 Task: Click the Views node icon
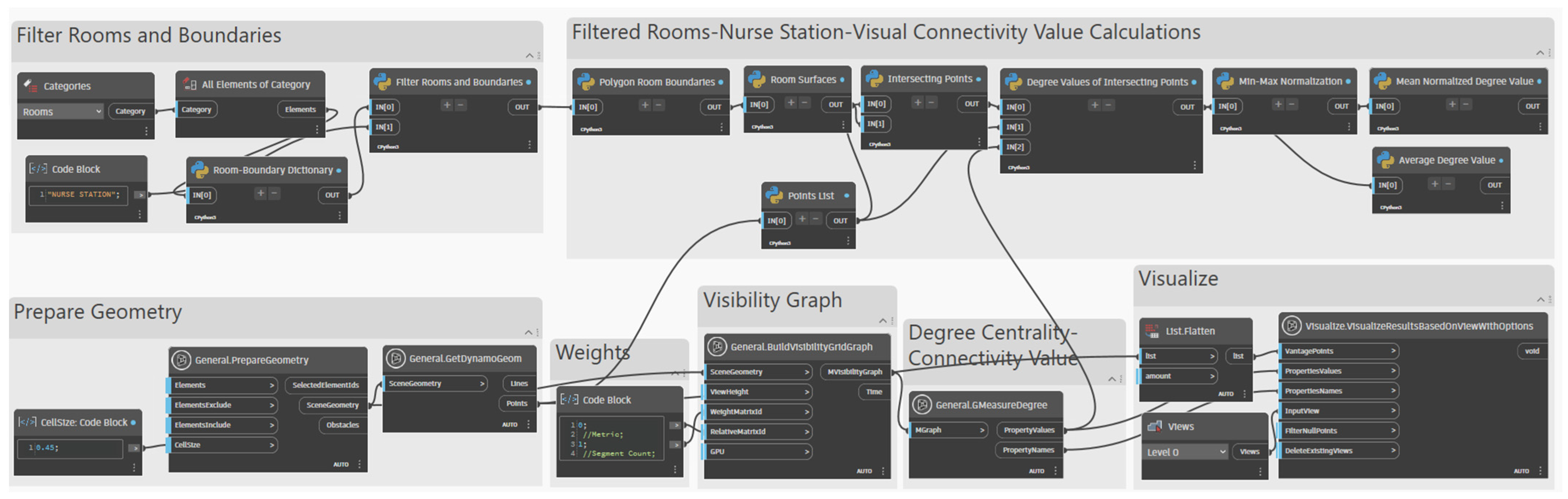(x=1154, y=426)
